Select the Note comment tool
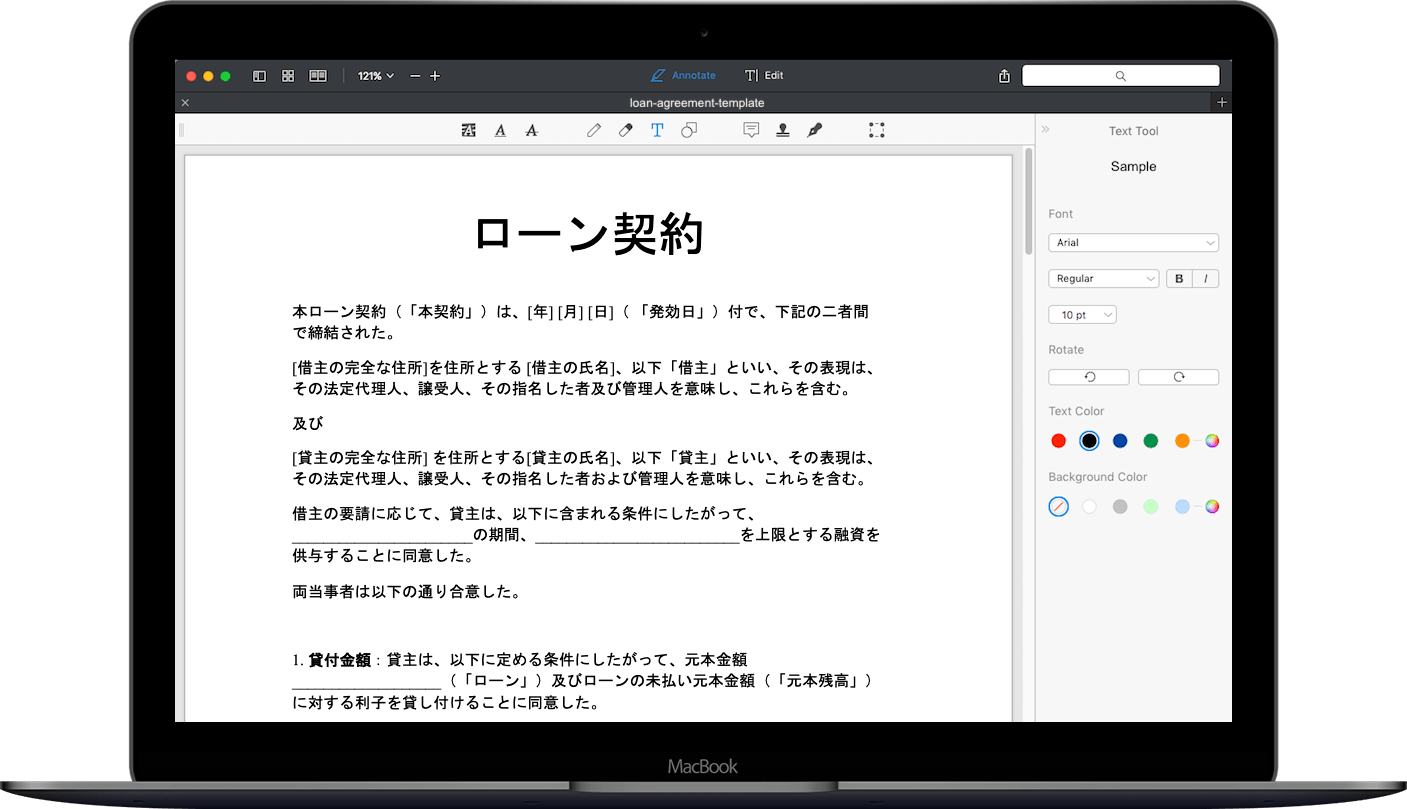 click(751, 130)
